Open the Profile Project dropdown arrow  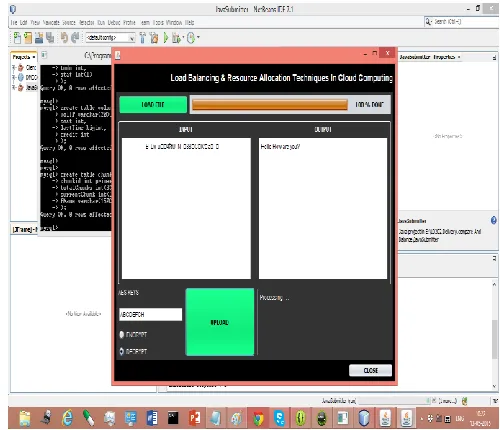[x=198, y=38]
